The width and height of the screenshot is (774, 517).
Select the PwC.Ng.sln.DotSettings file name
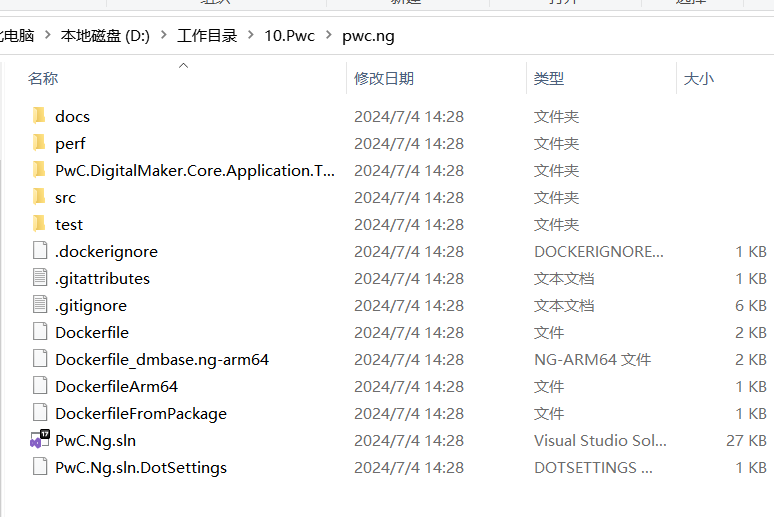(x=141, y=468)
